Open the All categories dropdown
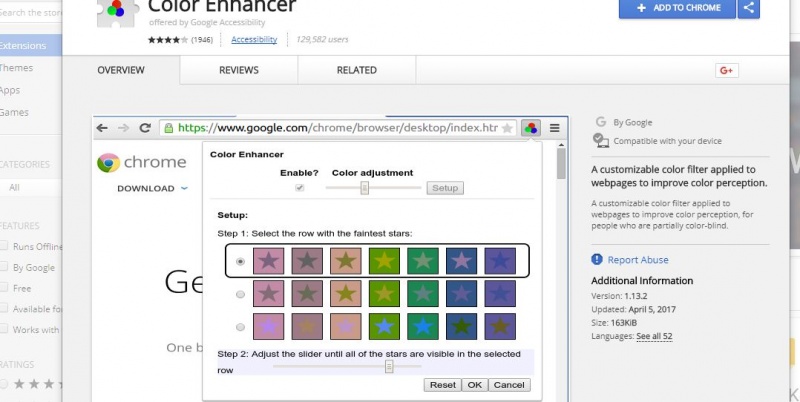 (31, 187)
